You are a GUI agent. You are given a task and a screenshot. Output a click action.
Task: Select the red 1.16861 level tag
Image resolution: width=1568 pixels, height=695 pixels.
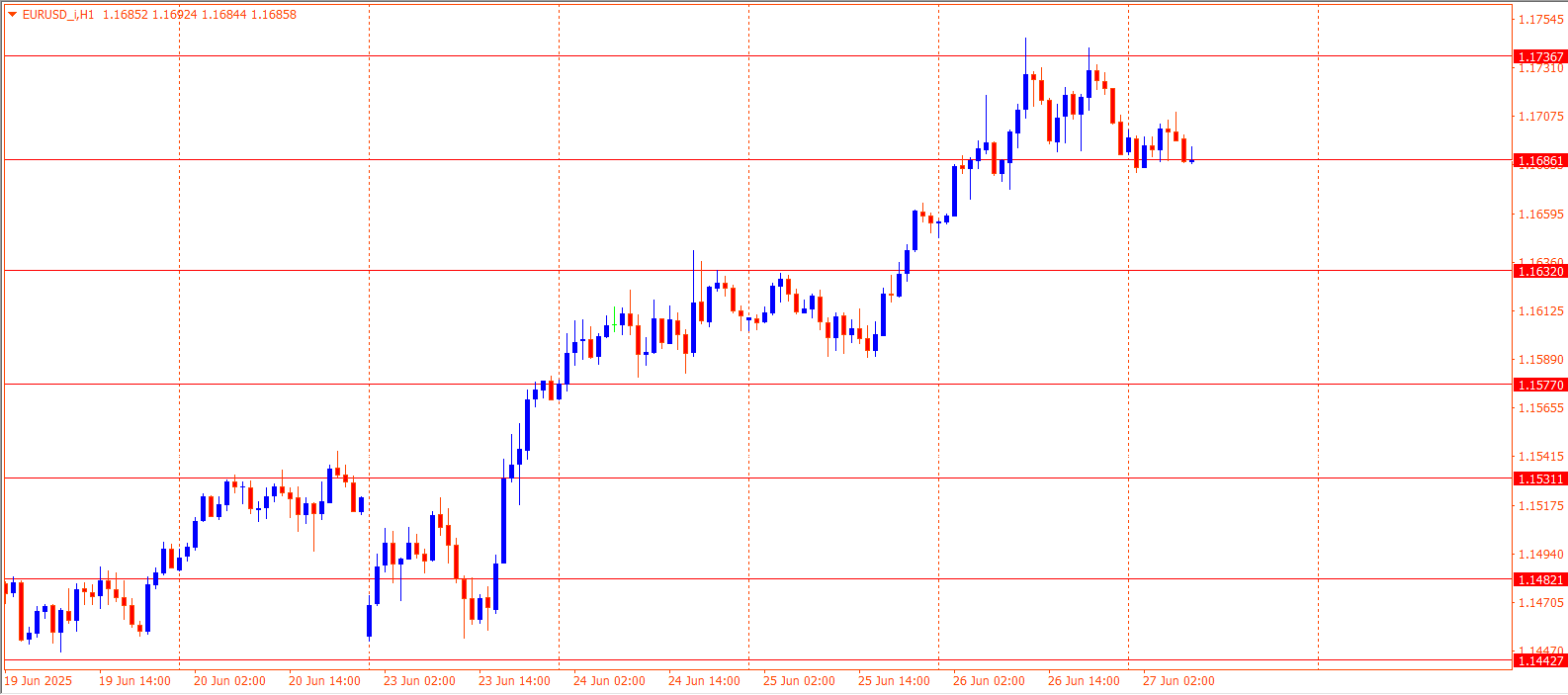coord(1540,160)
